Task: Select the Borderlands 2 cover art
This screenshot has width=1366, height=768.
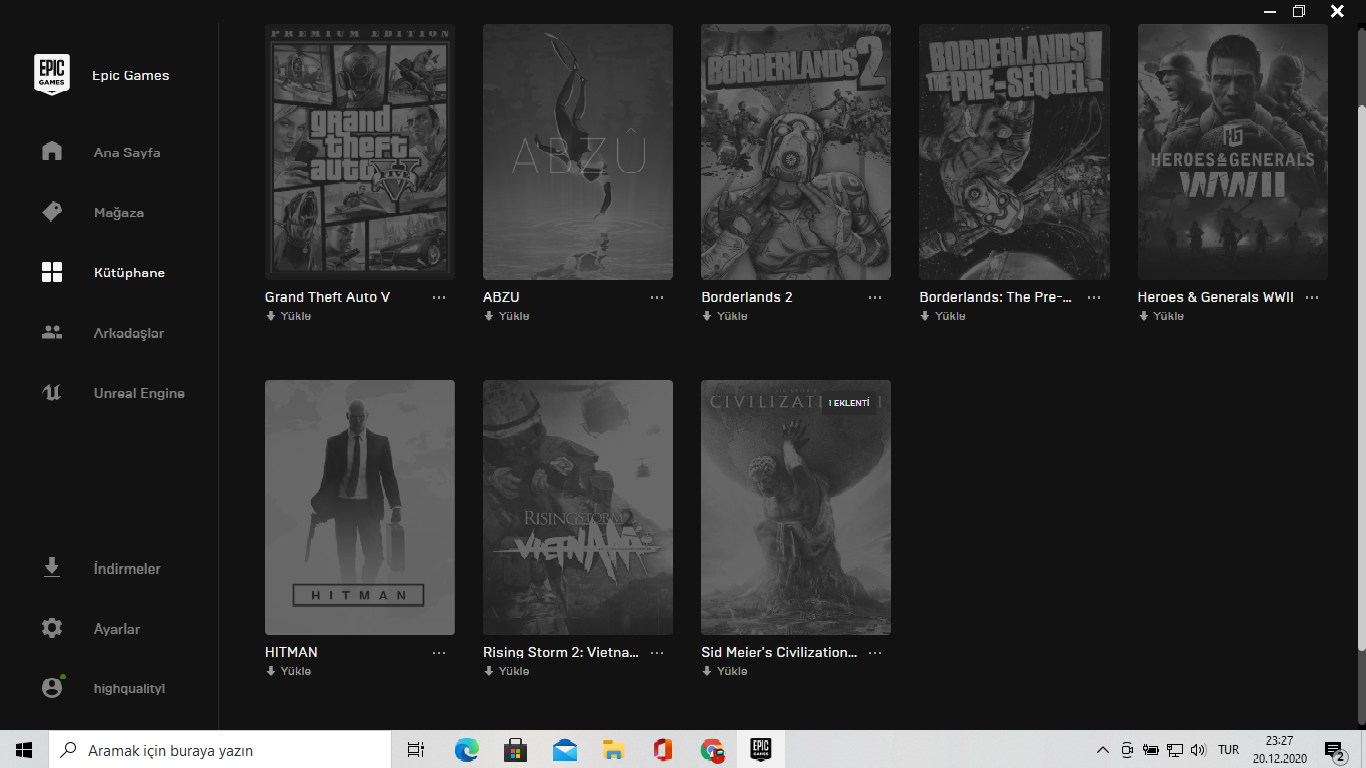Action: coord(796,152)
